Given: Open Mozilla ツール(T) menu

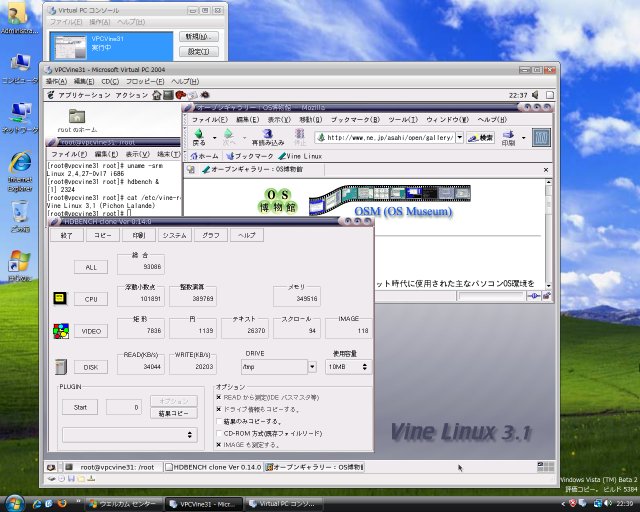Looking at the screenshot, I should (x=403, y=120).
